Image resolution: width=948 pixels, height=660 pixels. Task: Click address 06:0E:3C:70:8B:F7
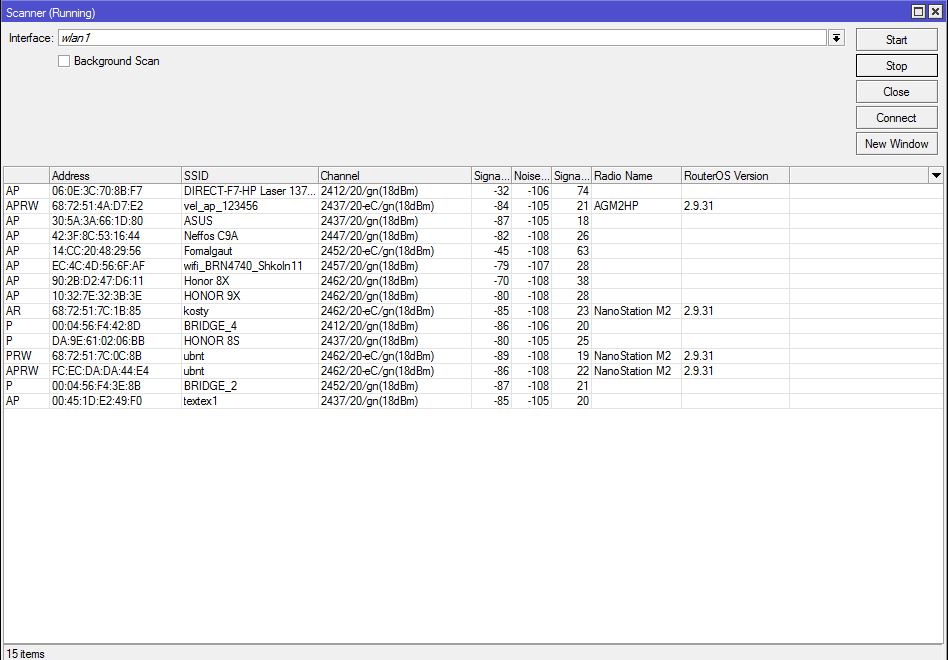97,191
